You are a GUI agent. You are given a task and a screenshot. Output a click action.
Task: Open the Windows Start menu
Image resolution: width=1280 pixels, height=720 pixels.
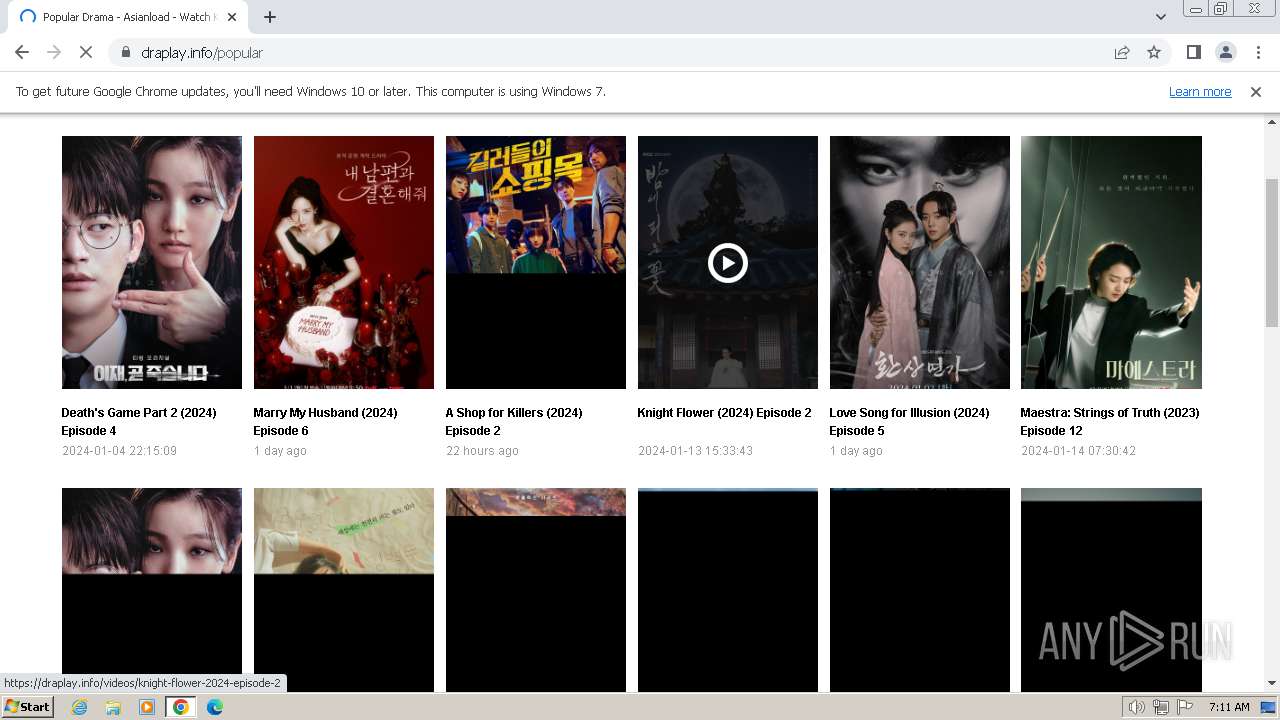click(x=28, y=706)
